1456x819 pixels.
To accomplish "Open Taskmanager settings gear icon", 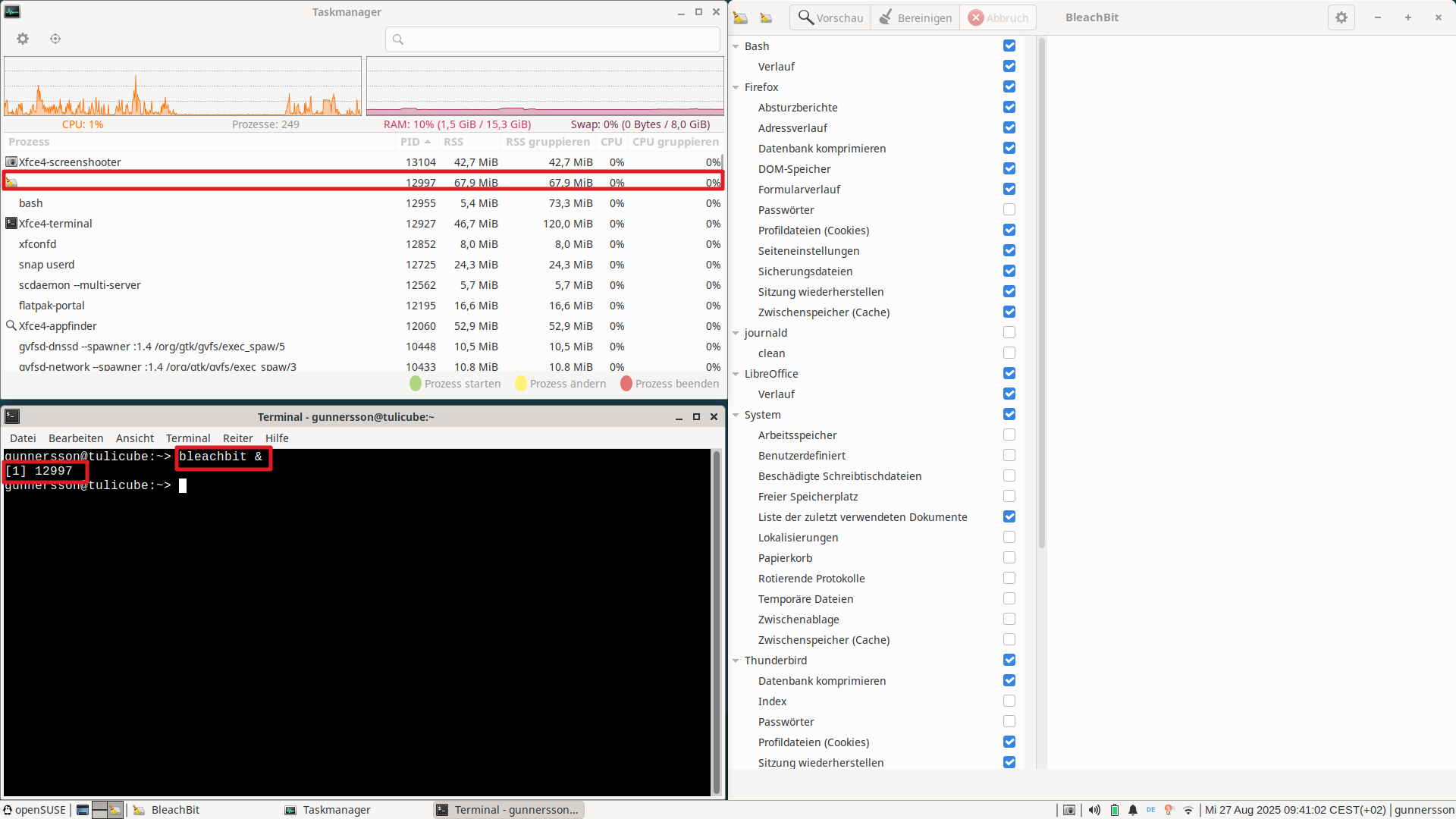I will (x=23, y=39).
